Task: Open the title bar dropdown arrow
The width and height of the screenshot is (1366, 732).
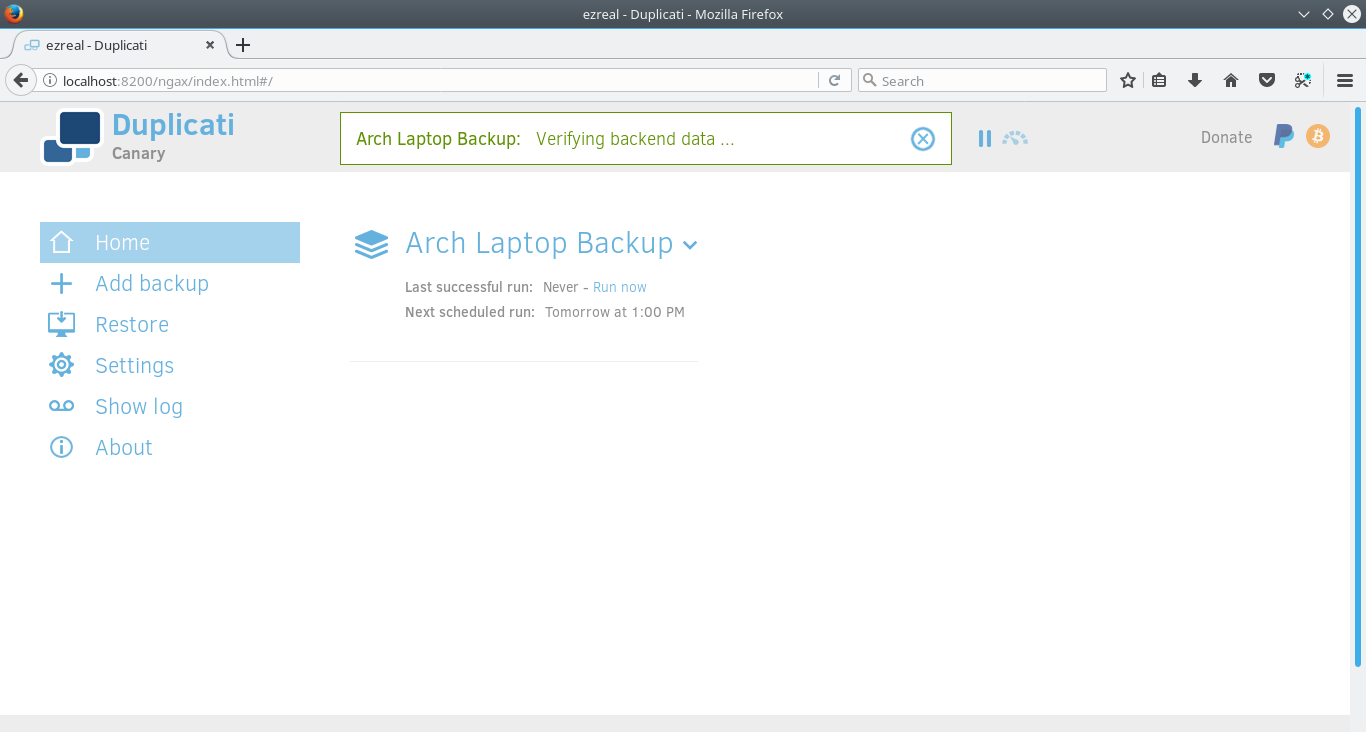Action: pyautogui.click(x=1304, y=14)
